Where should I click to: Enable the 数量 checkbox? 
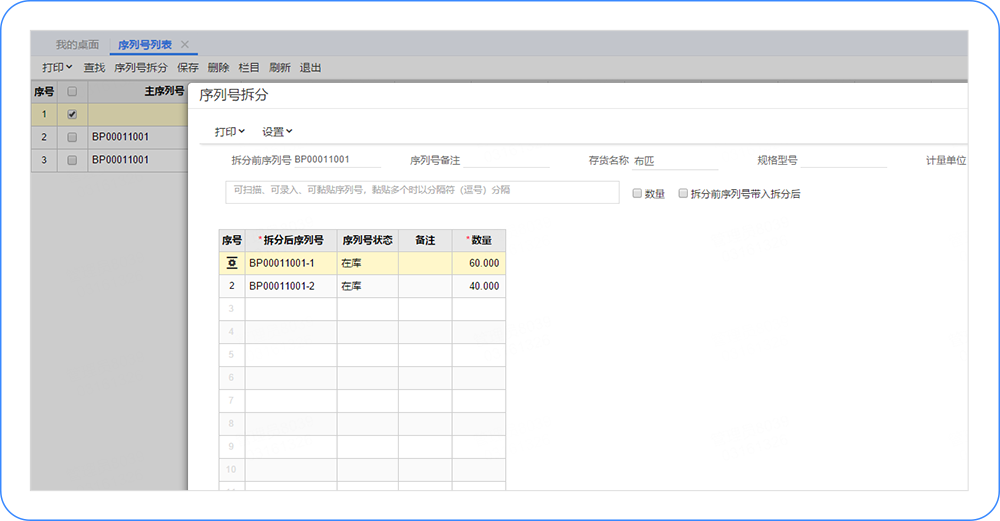(x=636, y=193)
